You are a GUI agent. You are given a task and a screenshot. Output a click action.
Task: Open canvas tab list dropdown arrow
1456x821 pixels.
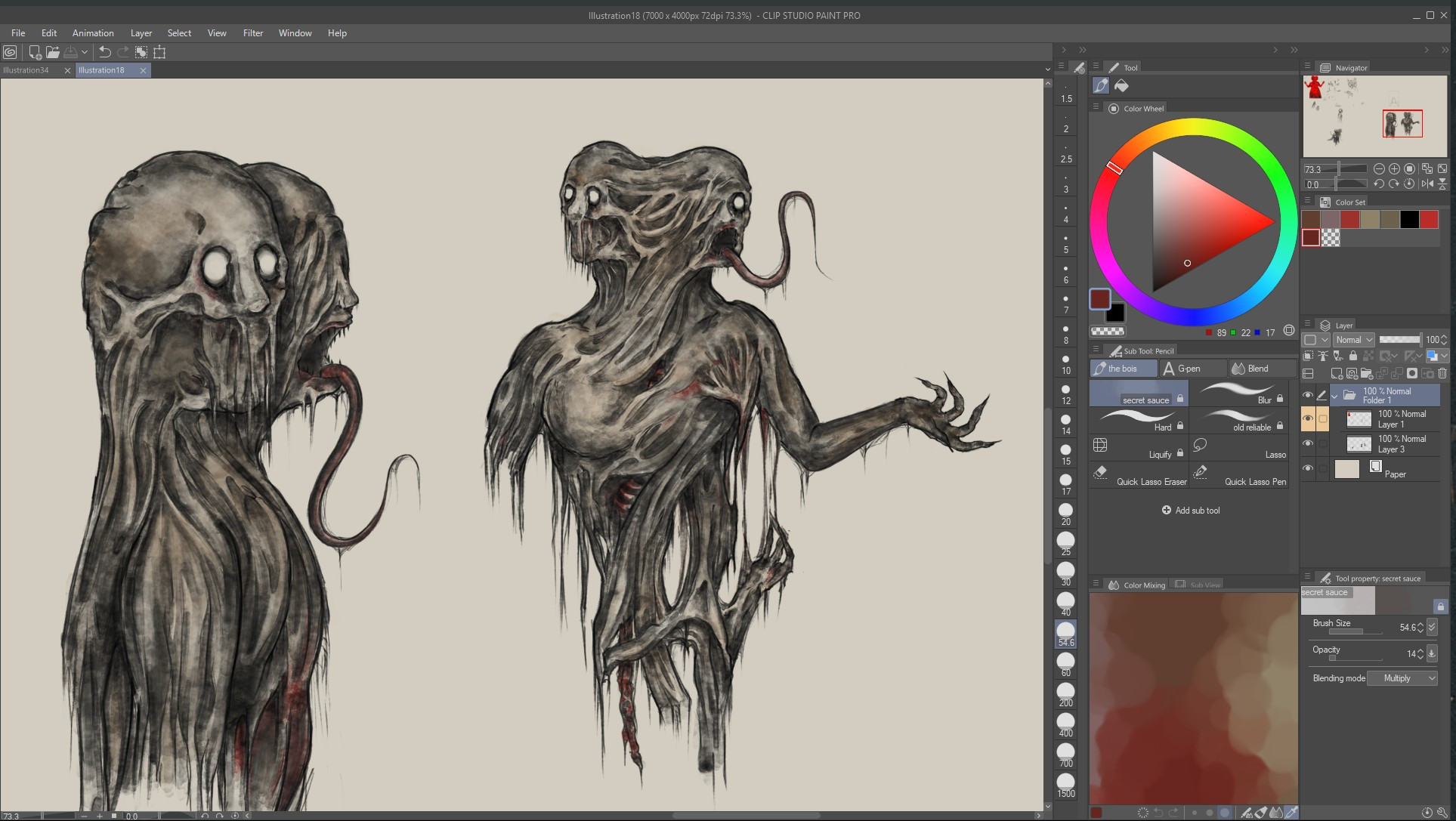[1047, 69]
